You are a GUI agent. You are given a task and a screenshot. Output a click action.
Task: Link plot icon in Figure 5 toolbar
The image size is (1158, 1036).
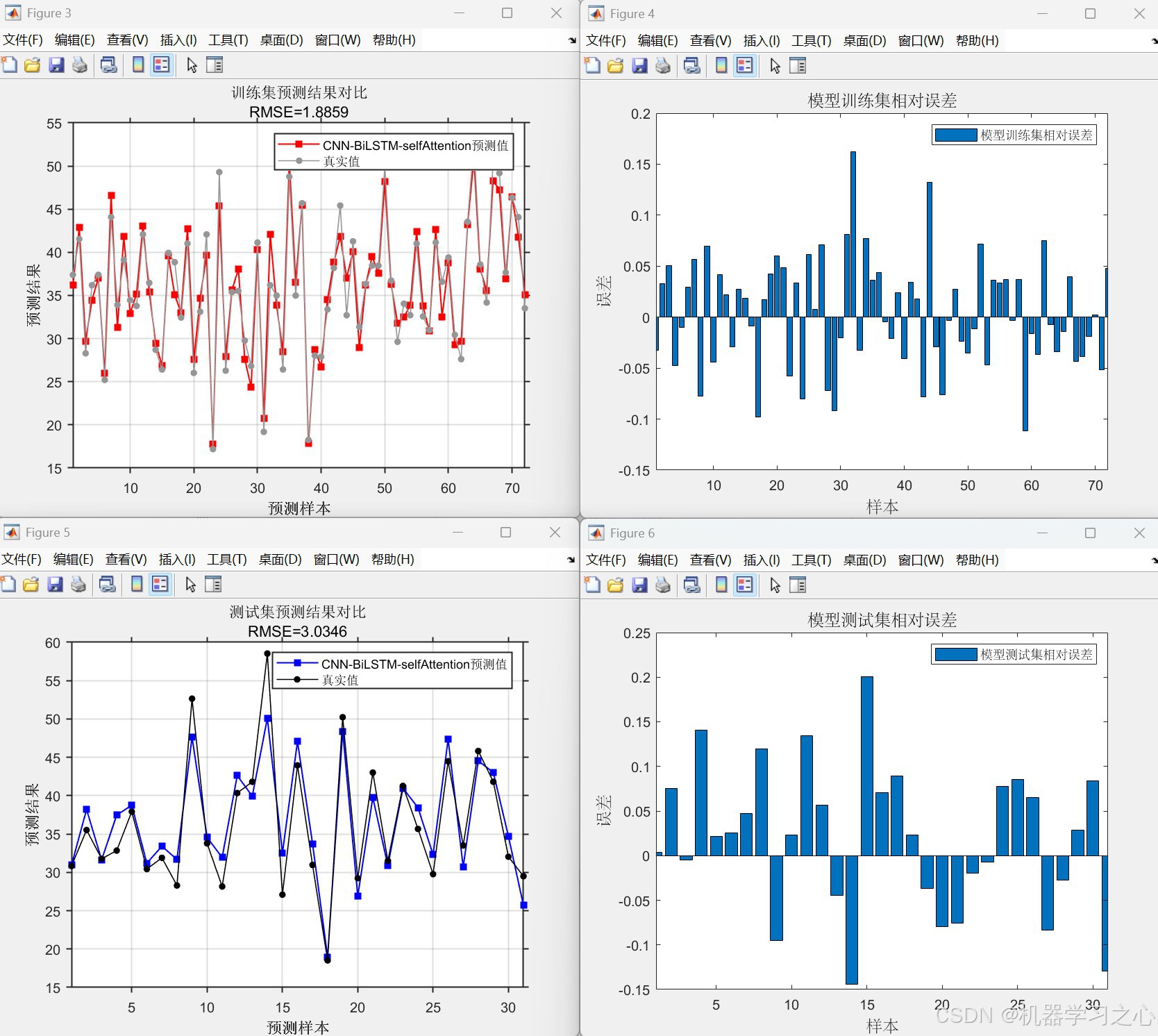tap(107, 585)
